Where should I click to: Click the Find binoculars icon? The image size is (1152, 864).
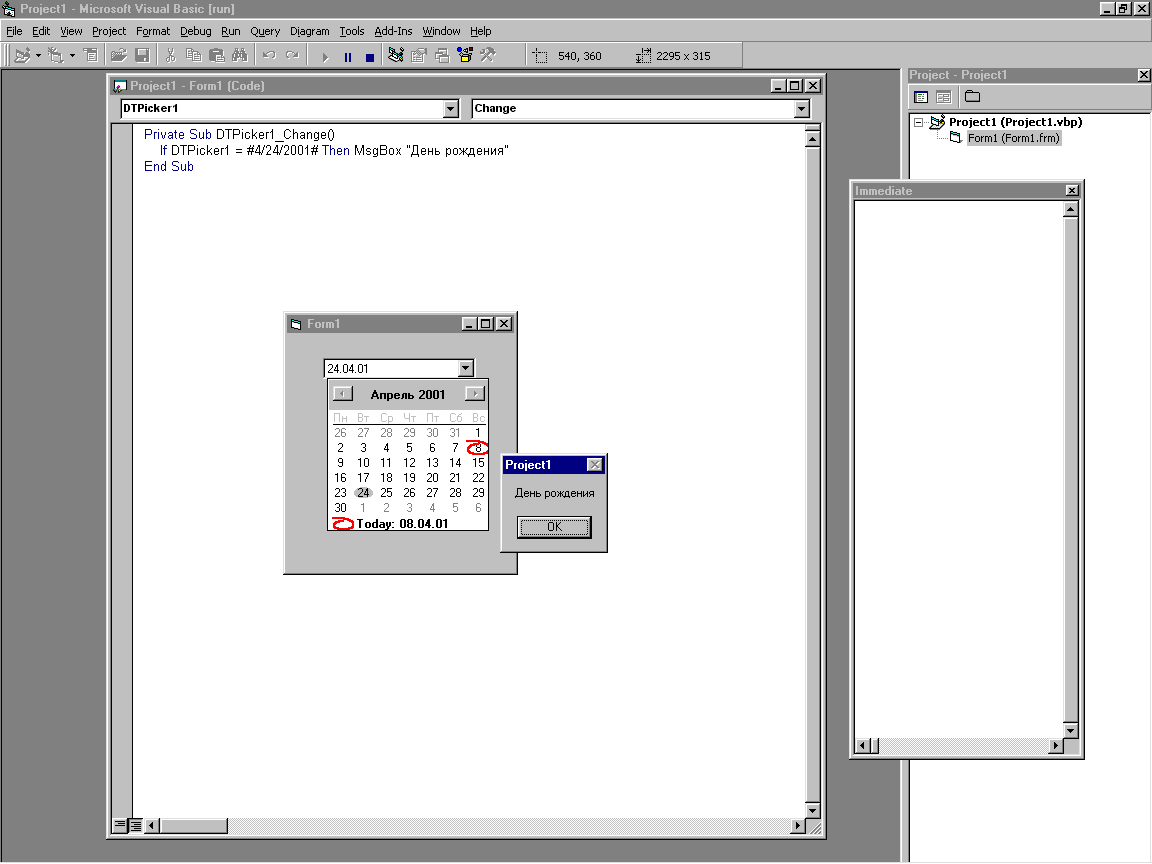[x=240, y=56]
